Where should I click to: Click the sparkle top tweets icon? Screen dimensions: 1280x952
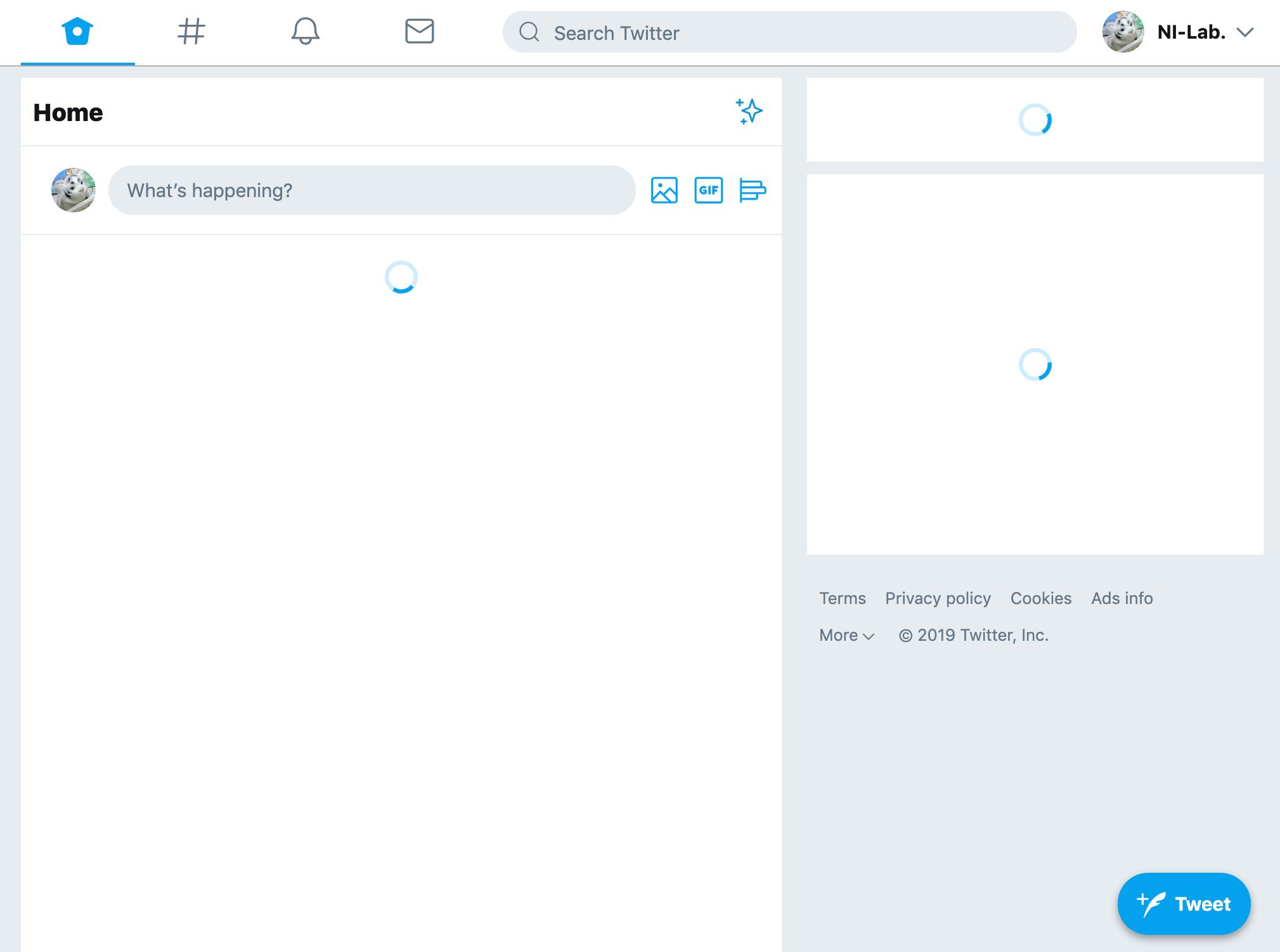[x=749, y=112]
